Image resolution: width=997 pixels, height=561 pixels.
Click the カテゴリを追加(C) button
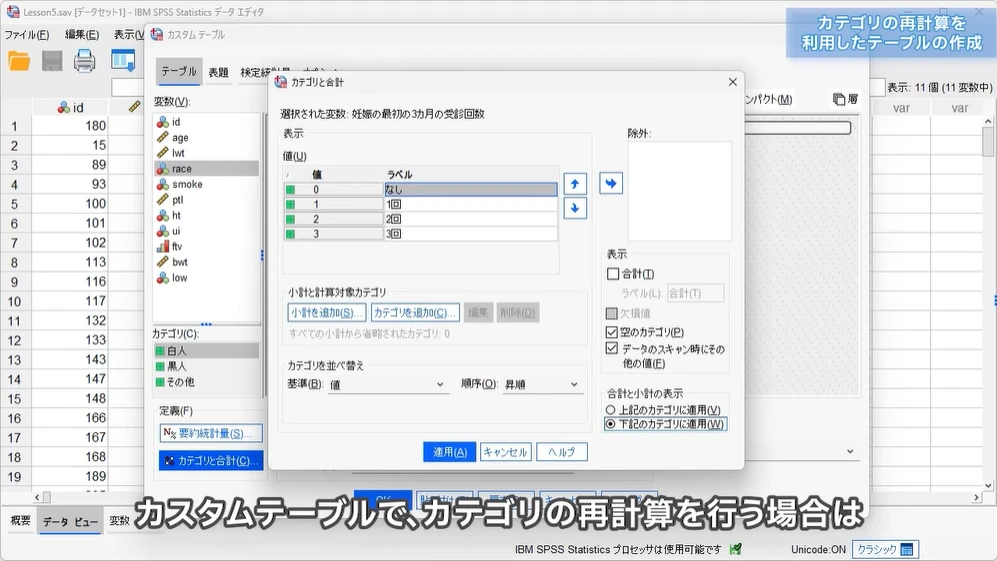click(x=415, y=313)
